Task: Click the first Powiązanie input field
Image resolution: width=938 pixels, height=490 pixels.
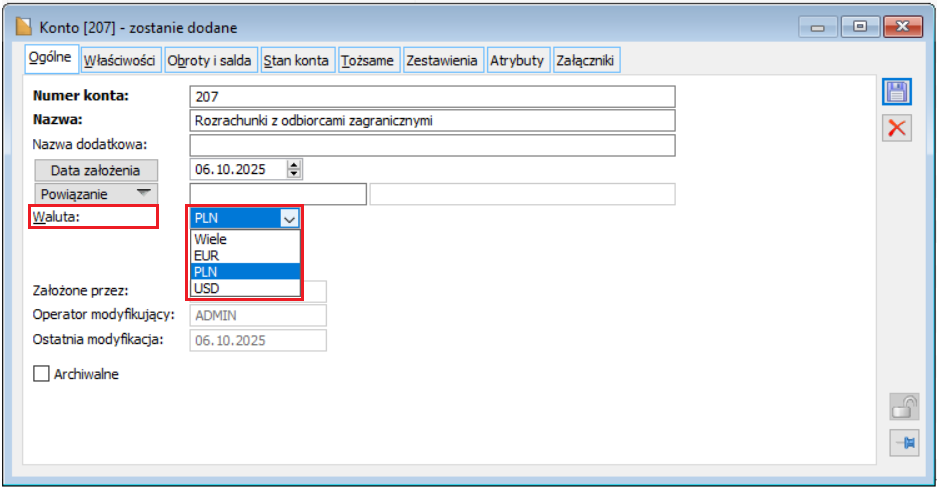Action: coord(278,194)
